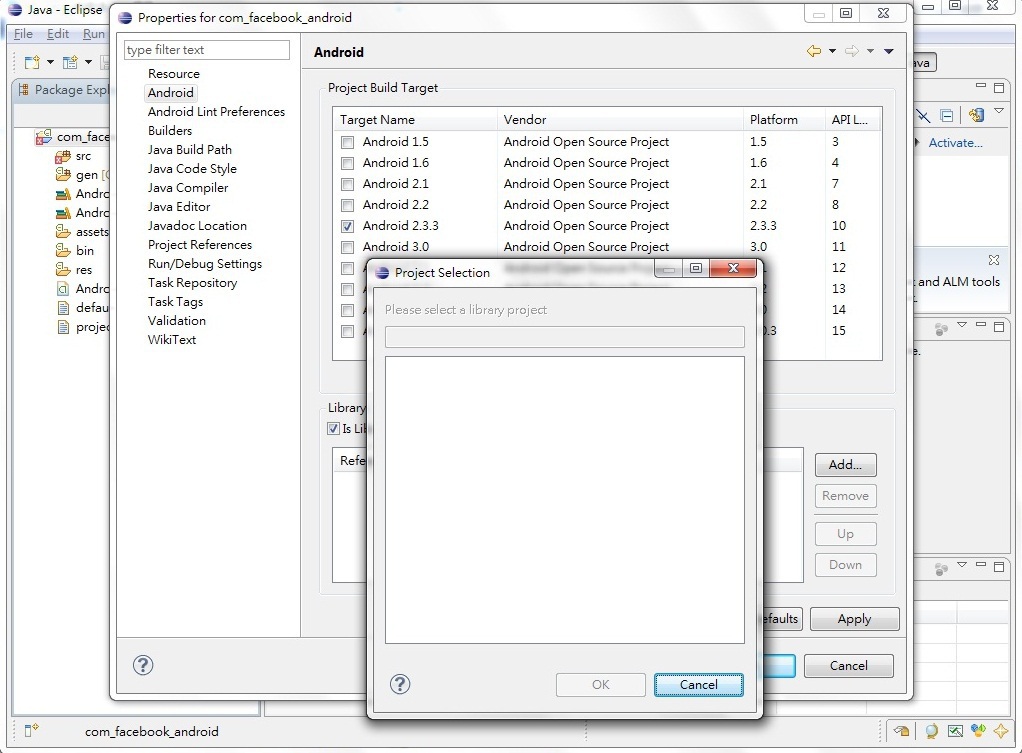
Task: Cancel the Project Selection dialog
Action: tap(698, 685)
